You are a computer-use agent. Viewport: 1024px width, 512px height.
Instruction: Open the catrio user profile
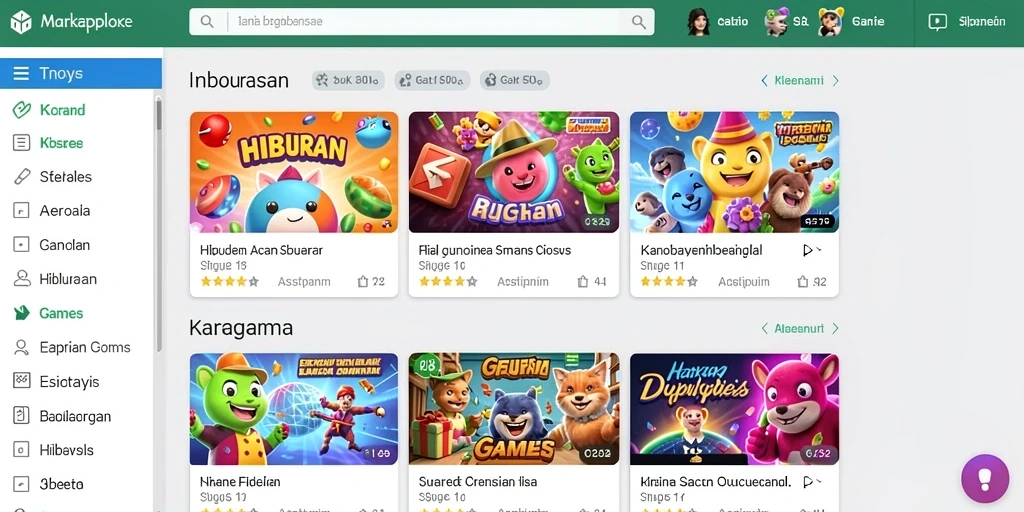click(717, 22)
